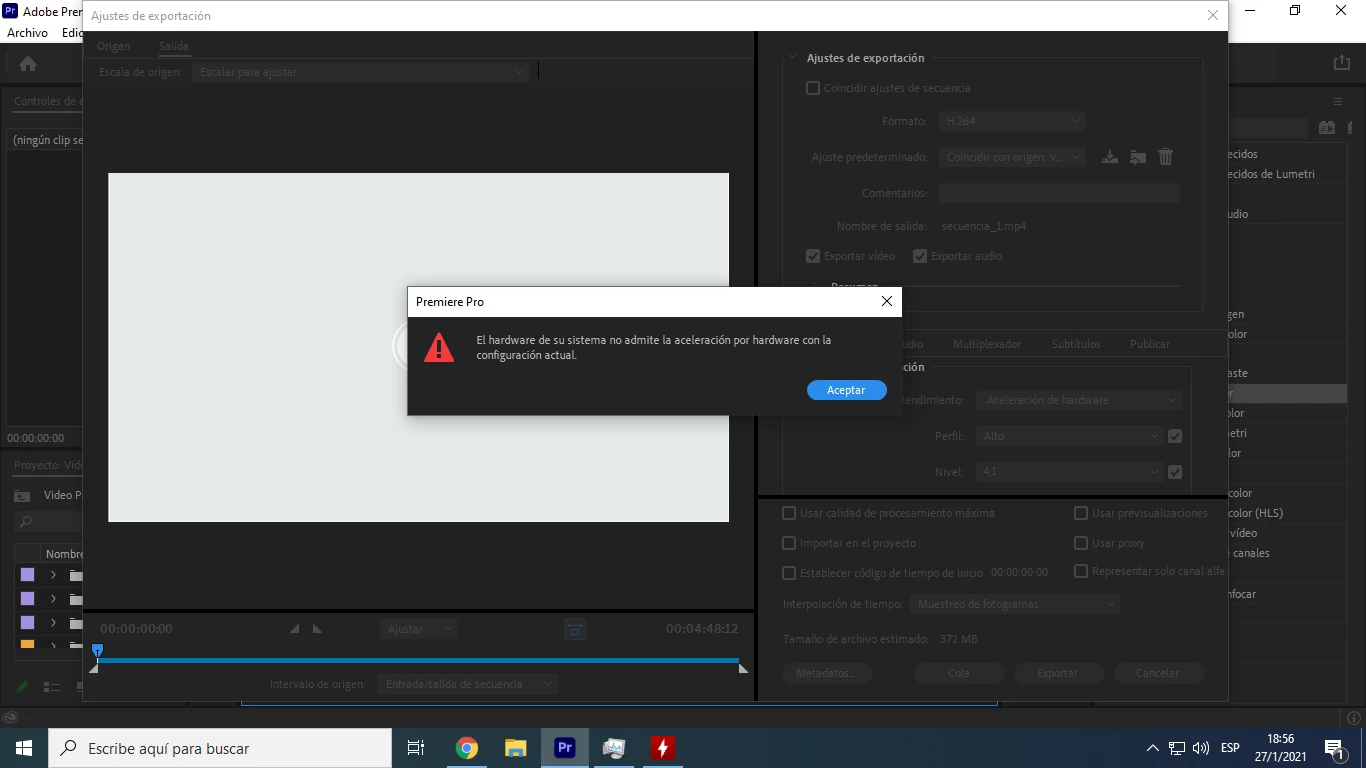
Task: Open the Subtítulos tab
Action: click(1076, 344)
